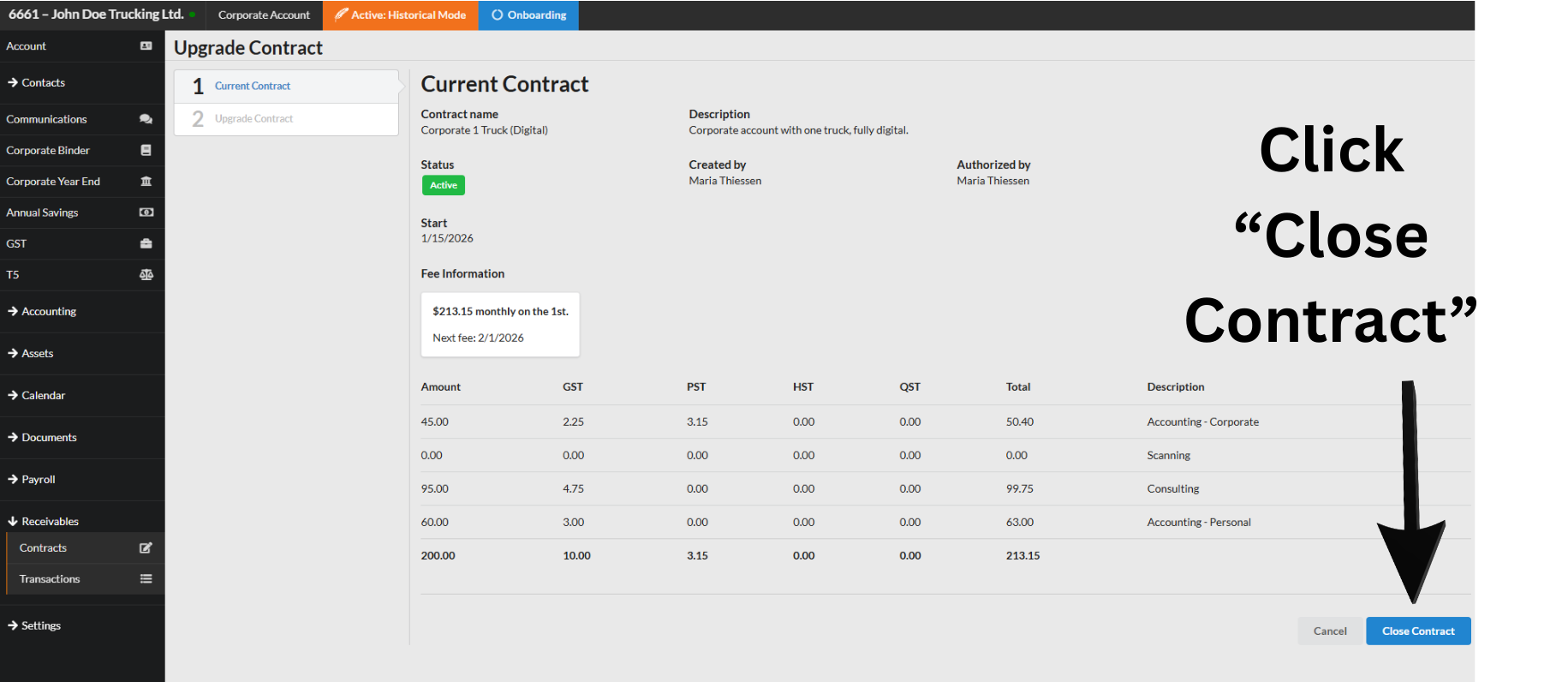
Task: Open Communications via its chat bubble icon
Action: (x=146, y=119)
